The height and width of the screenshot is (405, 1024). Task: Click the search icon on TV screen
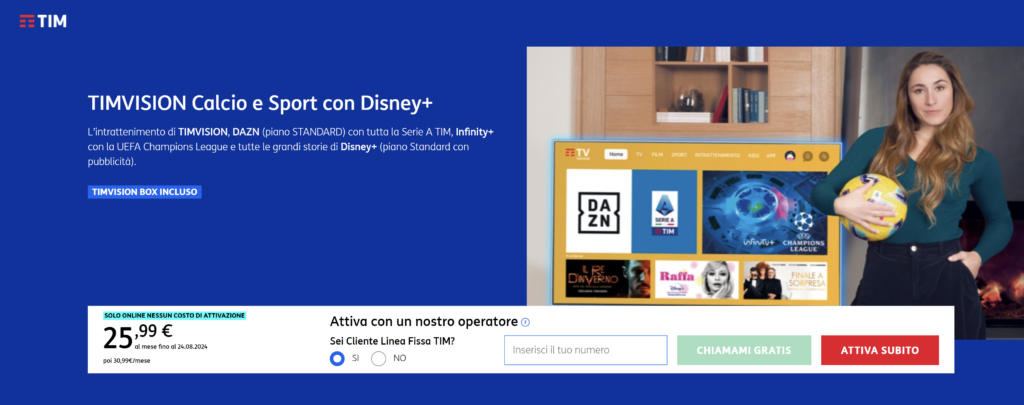(x=824, y=156)
